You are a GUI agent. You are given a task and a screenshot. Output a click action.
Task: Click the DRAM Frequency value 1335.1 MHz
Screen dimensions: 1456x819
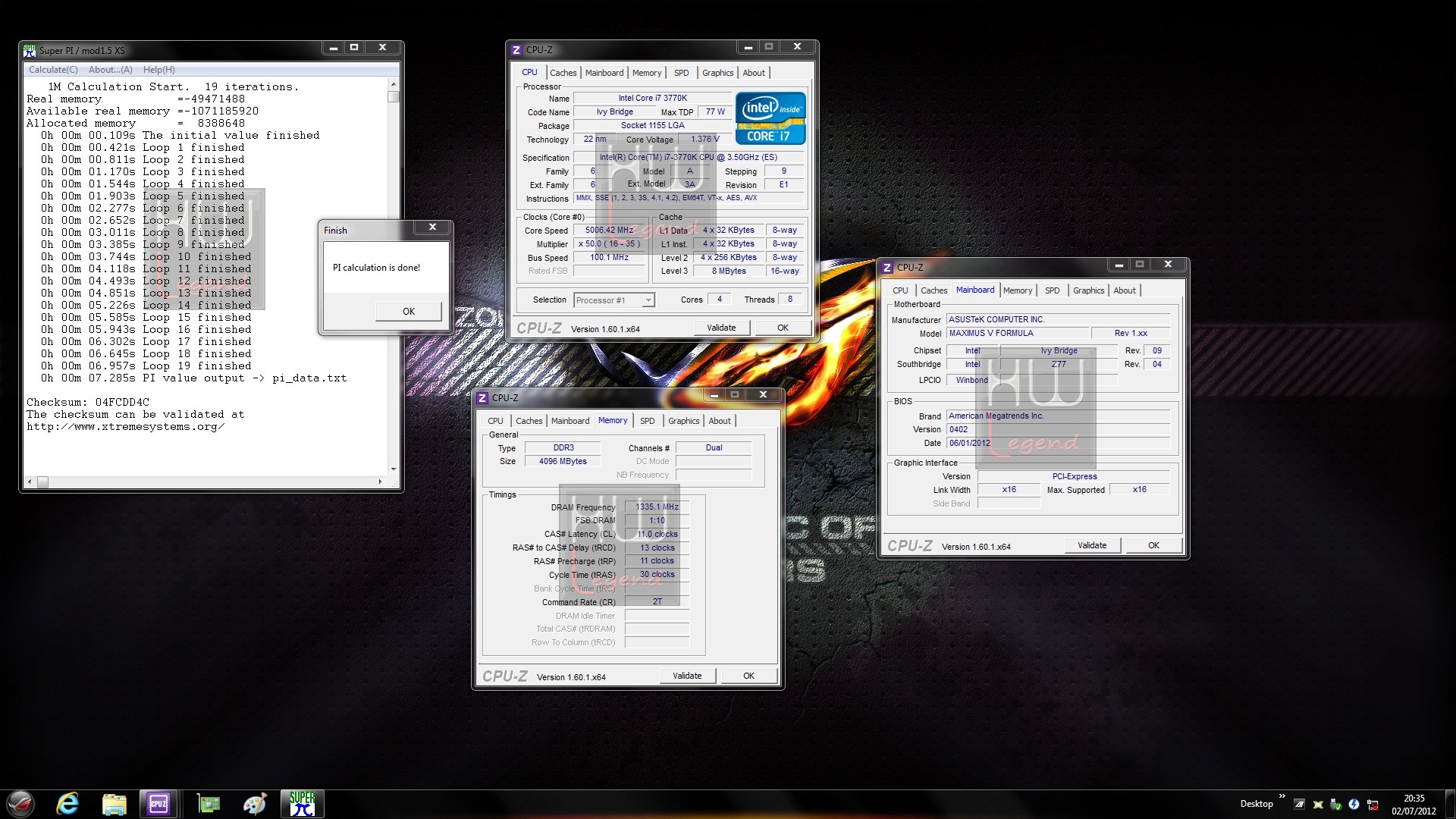click(x=657, y=507)
